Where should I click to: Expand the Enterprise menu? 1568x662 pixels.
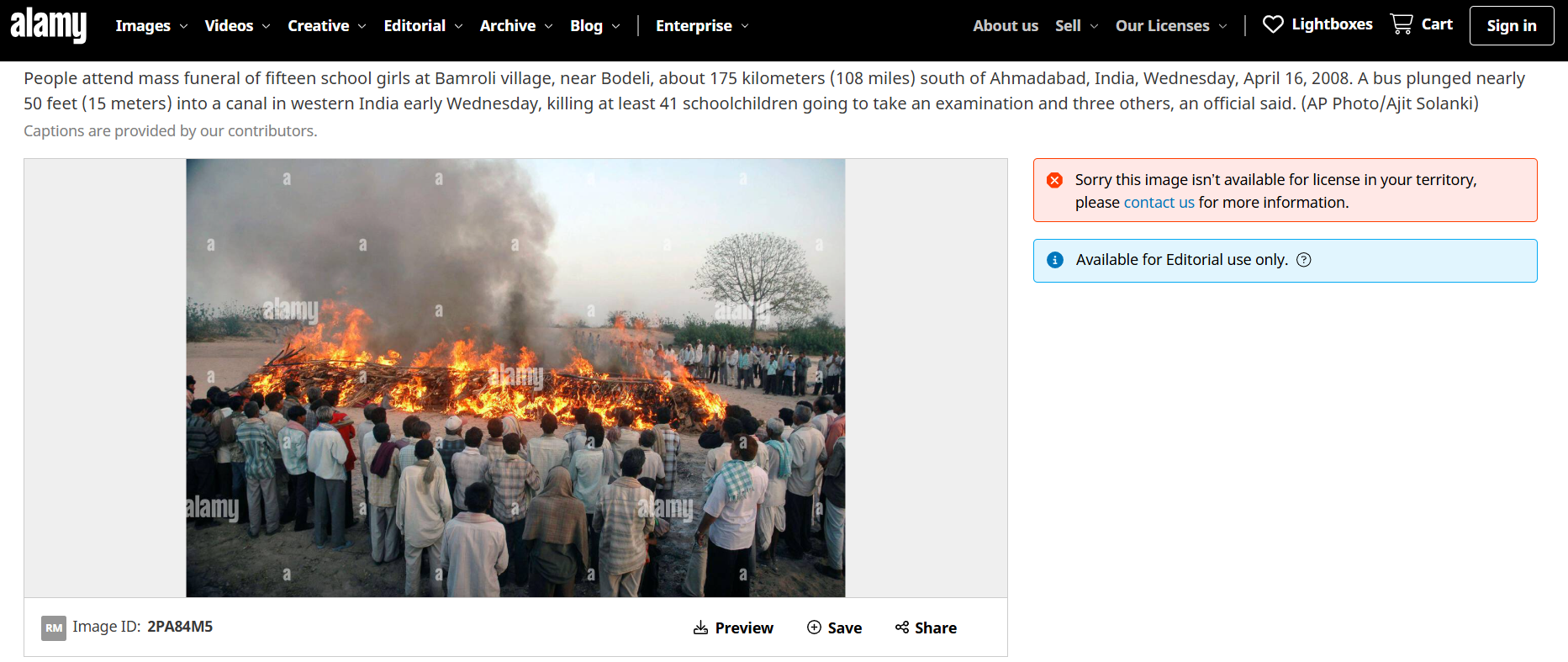pyautogui.click(x=702, y=26)
